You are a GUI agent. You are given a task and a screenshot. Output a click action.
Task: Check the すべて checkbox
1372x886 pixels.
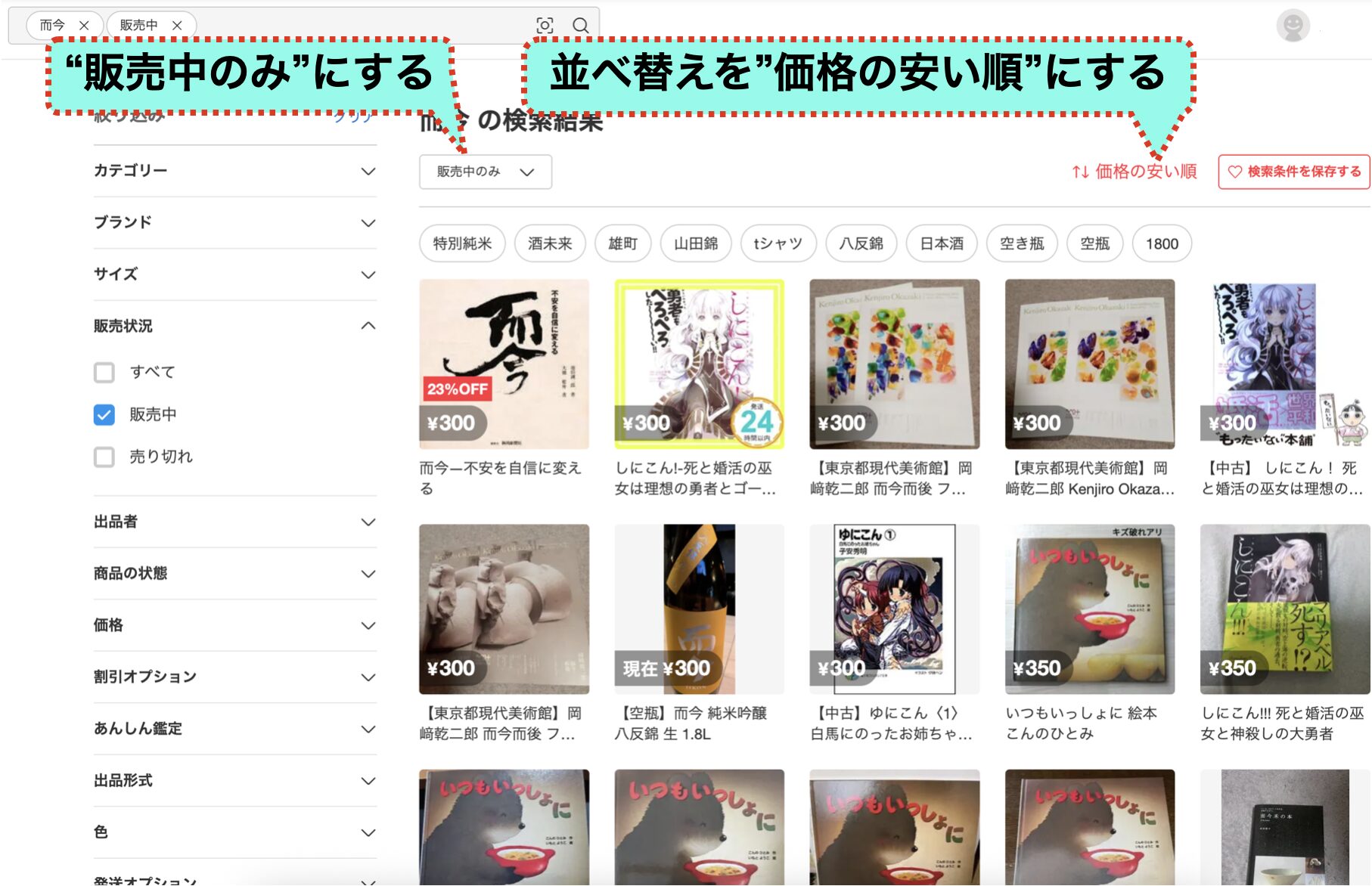(x=104, y=372)
